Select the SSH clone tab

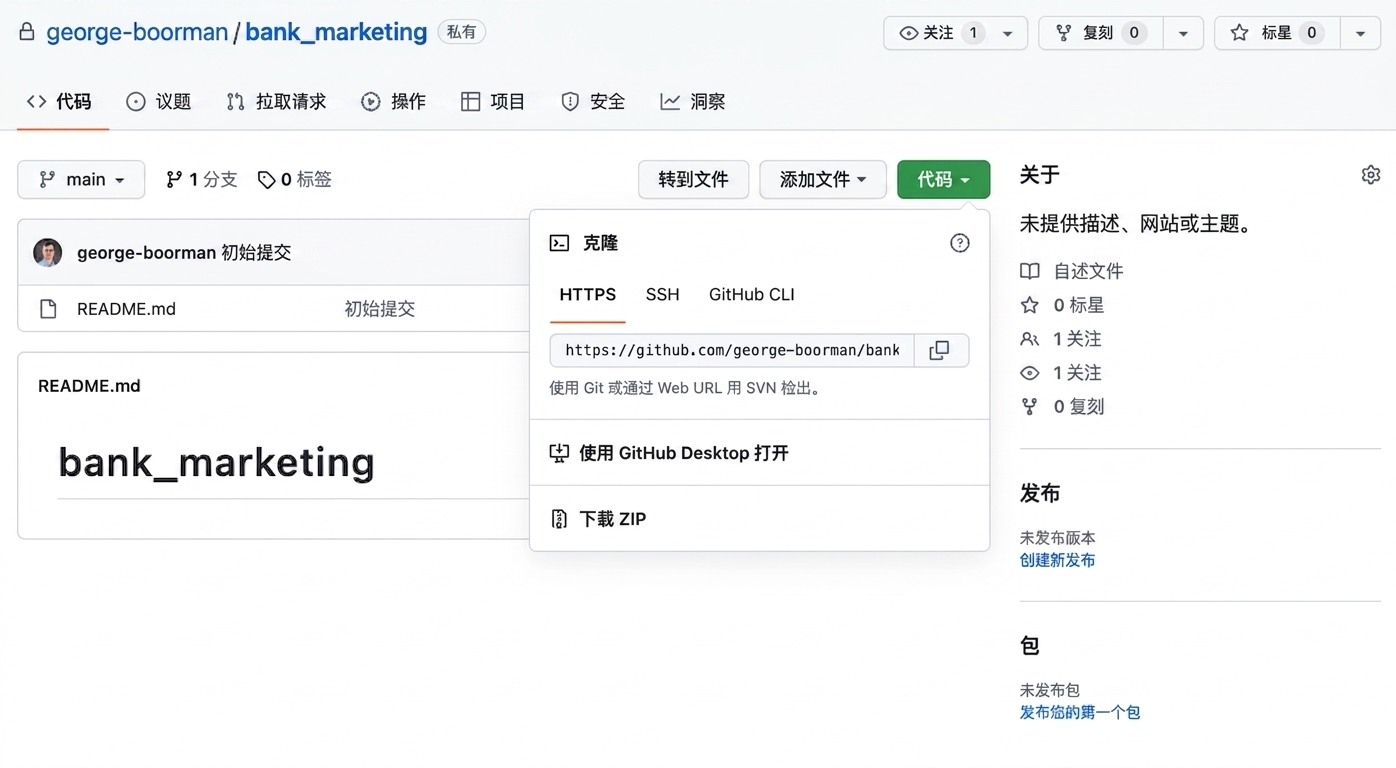pos(662,294)
